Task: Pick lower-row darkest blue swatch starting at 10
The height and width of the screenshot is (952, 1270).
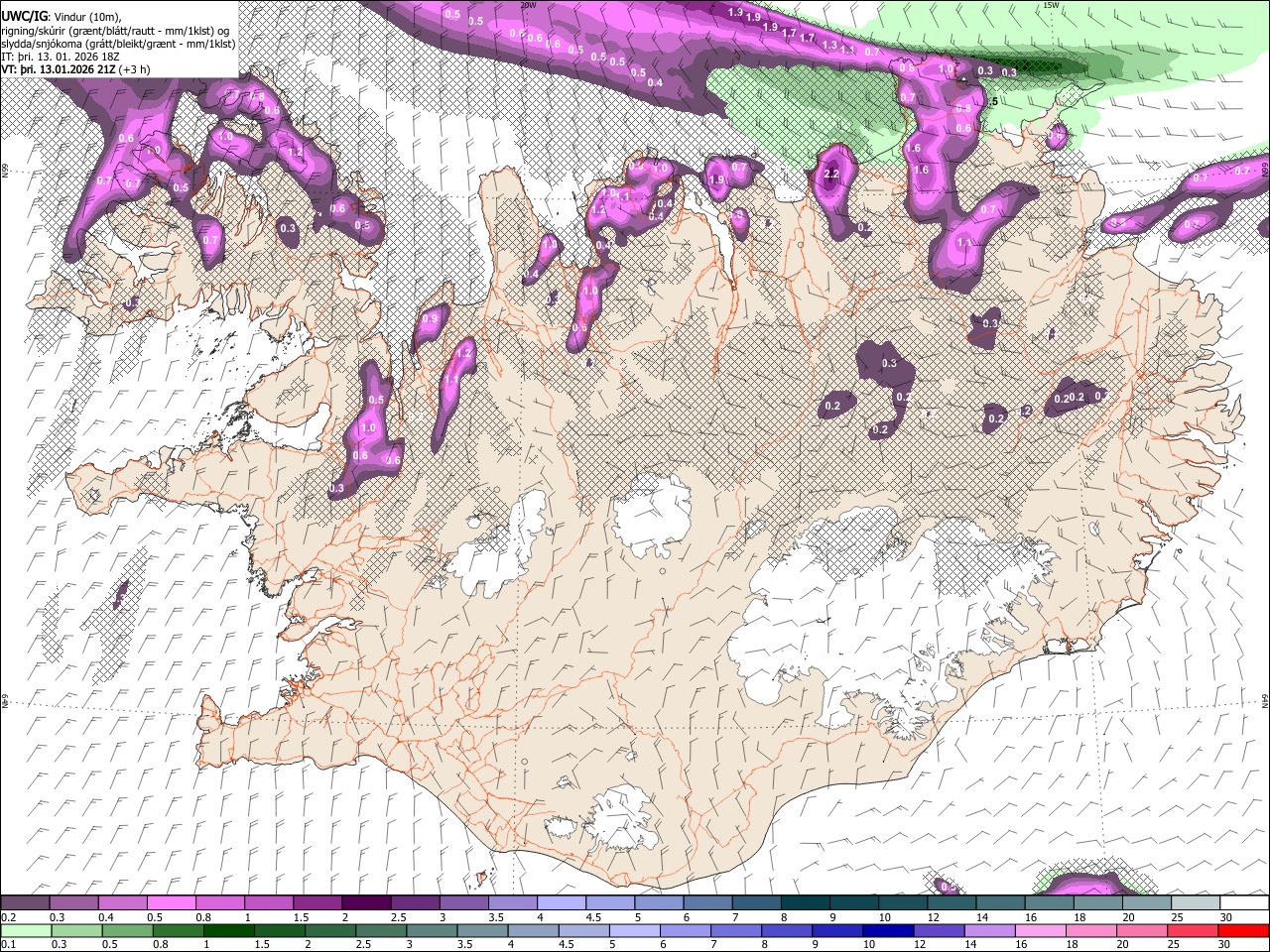Action: (x=888, y=930)
